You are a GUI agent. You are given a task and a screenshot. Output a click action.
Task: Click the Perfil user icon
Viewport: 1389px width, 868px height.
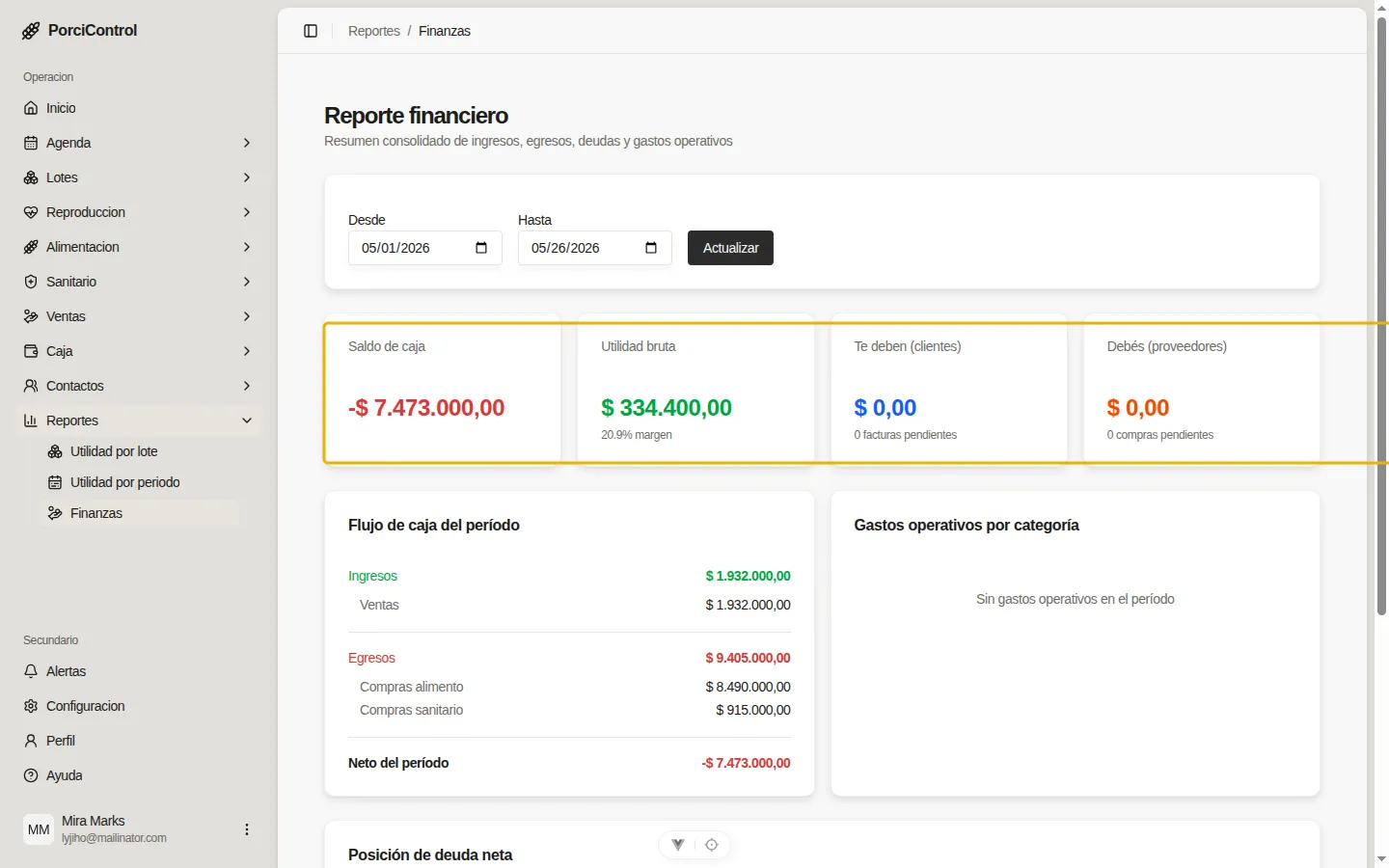[31, 741]
